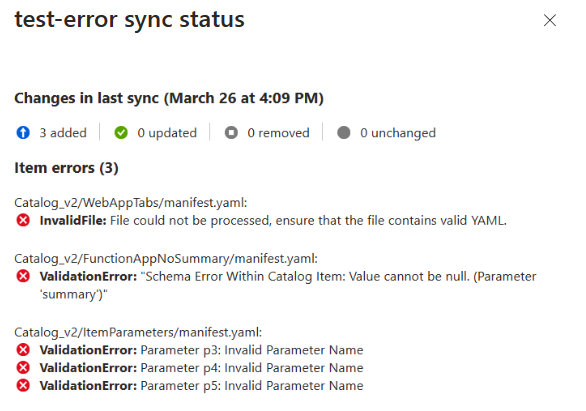Click the 'Item errors (3)' heading

67,168
